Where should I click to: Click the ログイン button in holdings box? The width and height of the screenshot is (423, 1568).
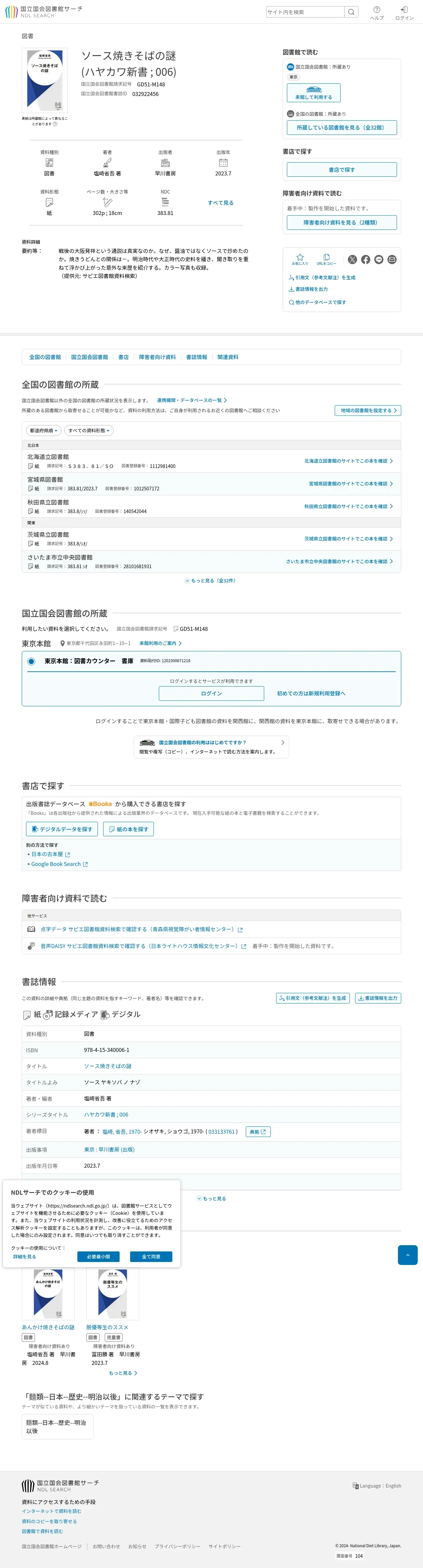(211, 693)
